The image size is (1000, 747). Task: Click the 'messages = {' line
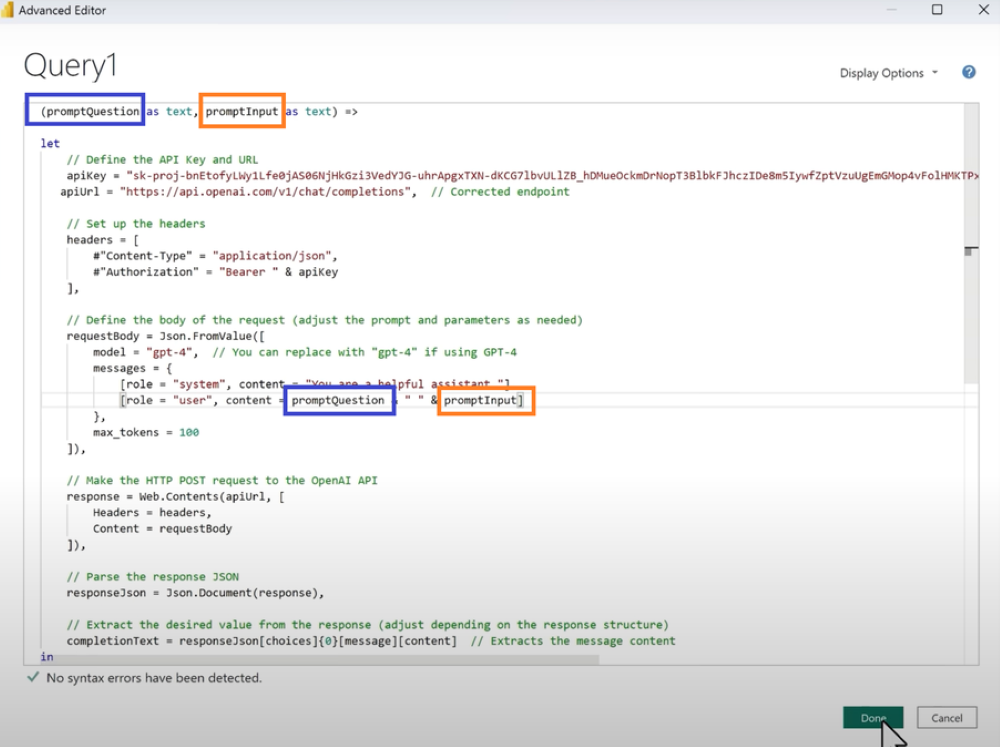coord(133,368)
